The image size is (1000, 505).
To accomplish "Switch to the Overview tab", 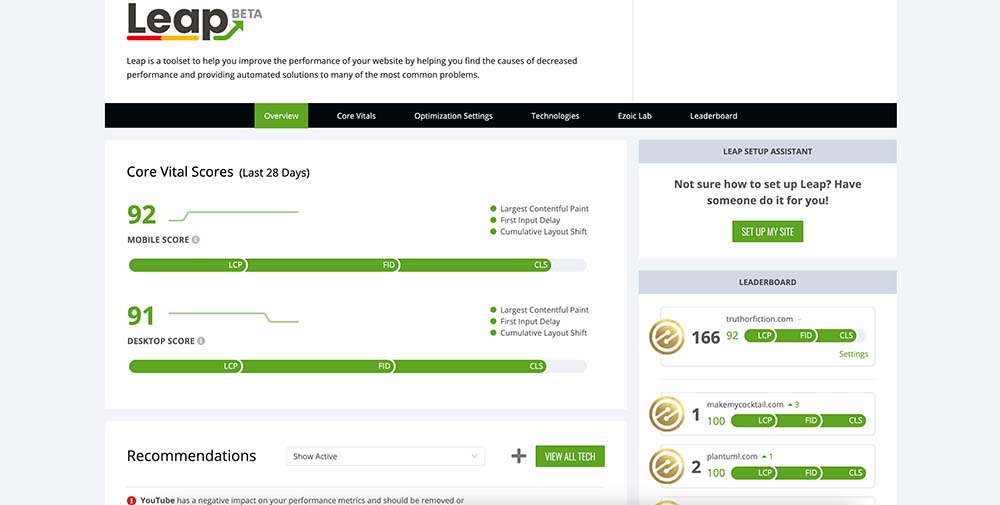I will click(281, 116).
